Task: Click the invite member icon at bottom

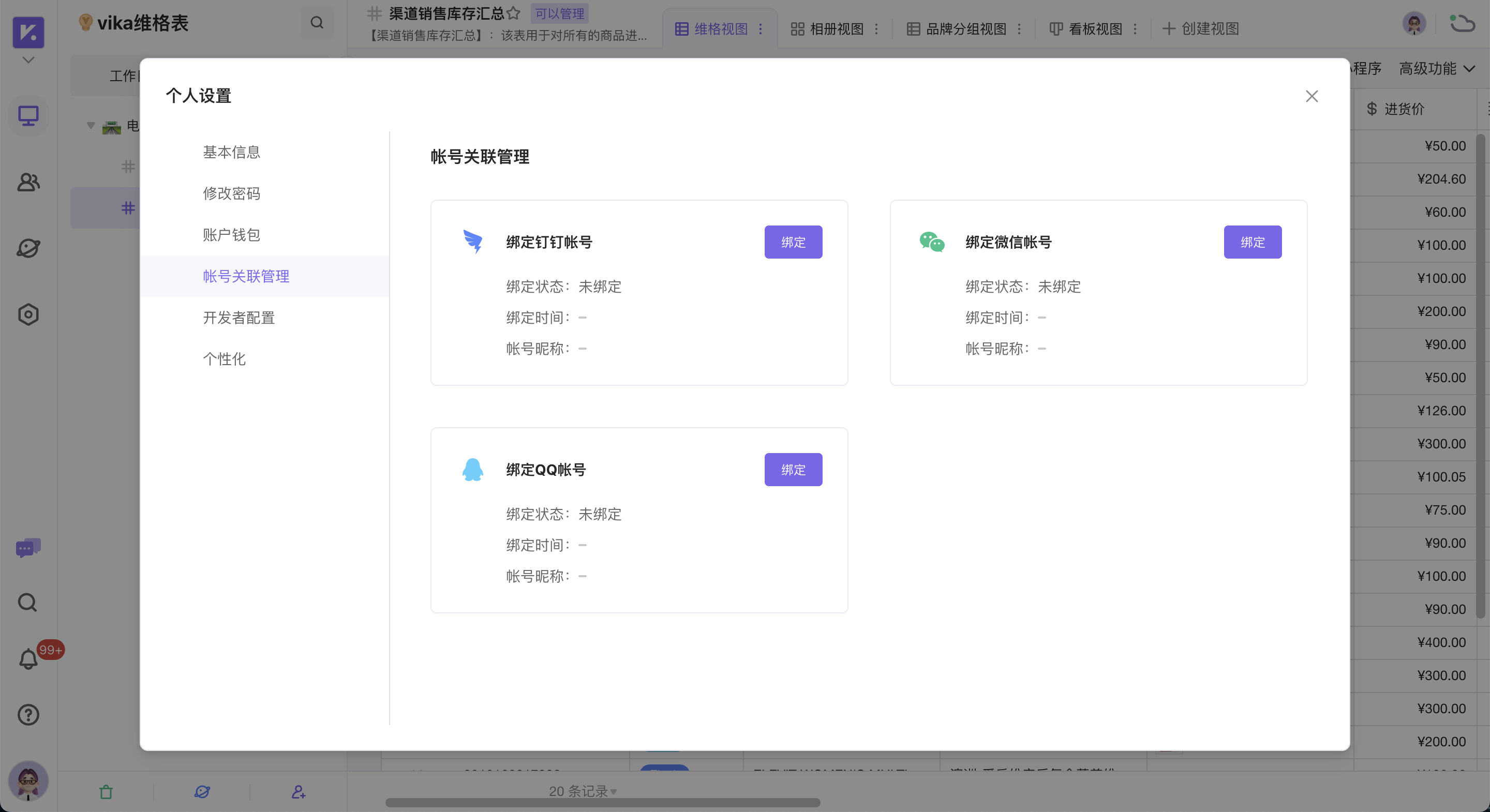Action: (298, 792)
